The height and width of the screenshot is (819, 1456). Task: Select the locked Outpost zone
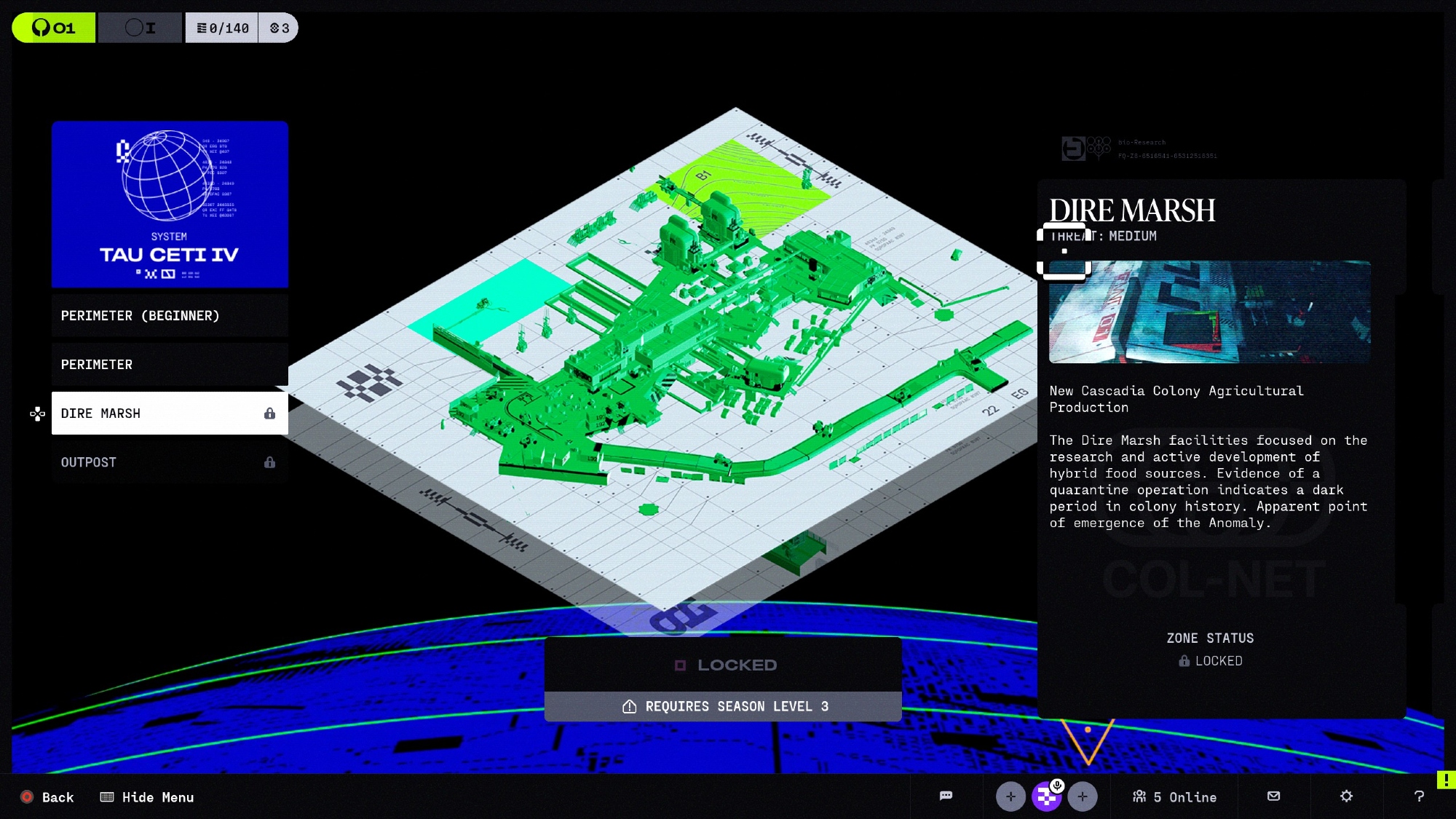pyautogui.click(x=170, y=462)
